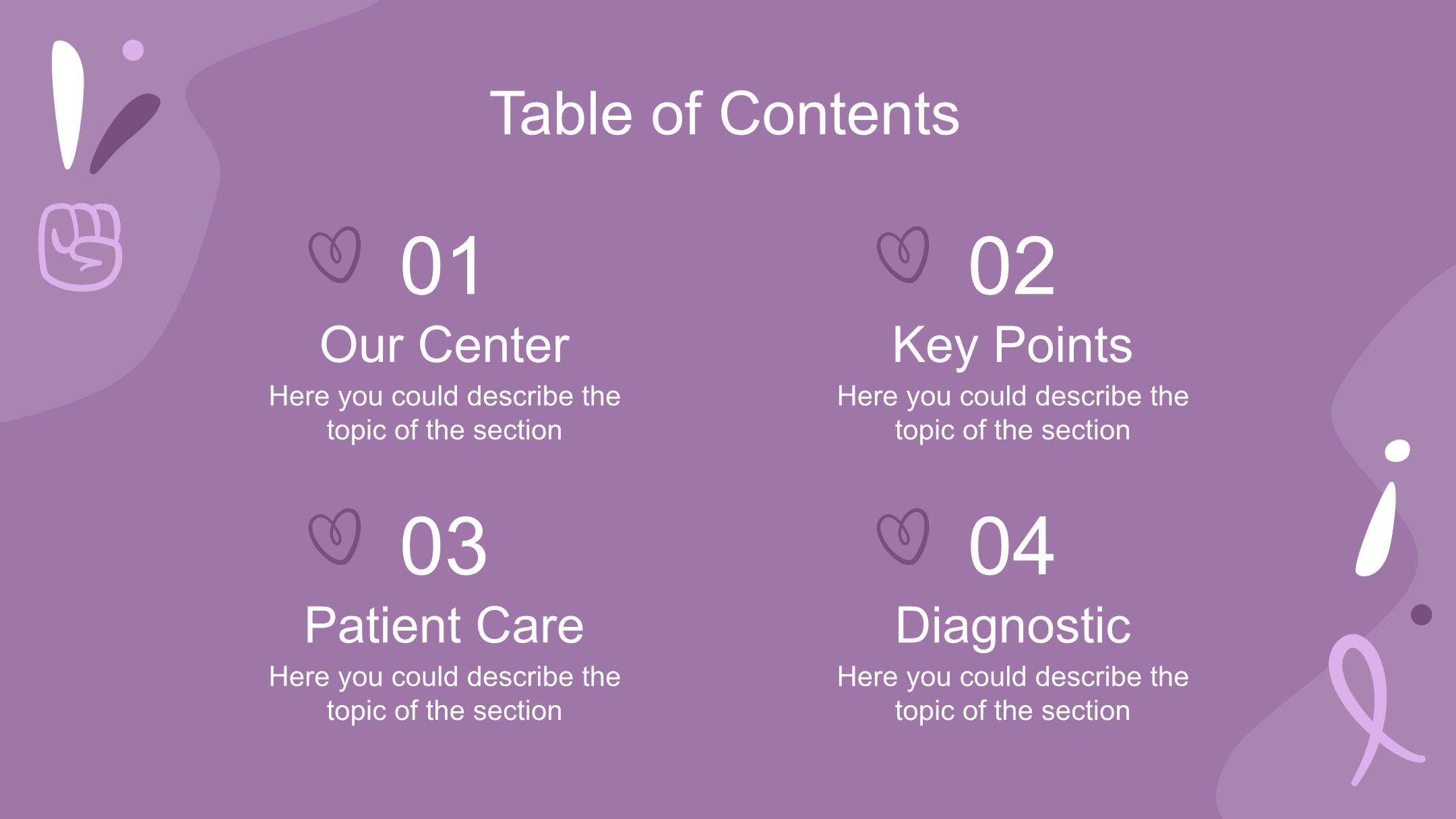The height and width of the screenshot is (819, 1456).
Task: Click the tall white exclamation shape at top left
Action: coord(68,105)
